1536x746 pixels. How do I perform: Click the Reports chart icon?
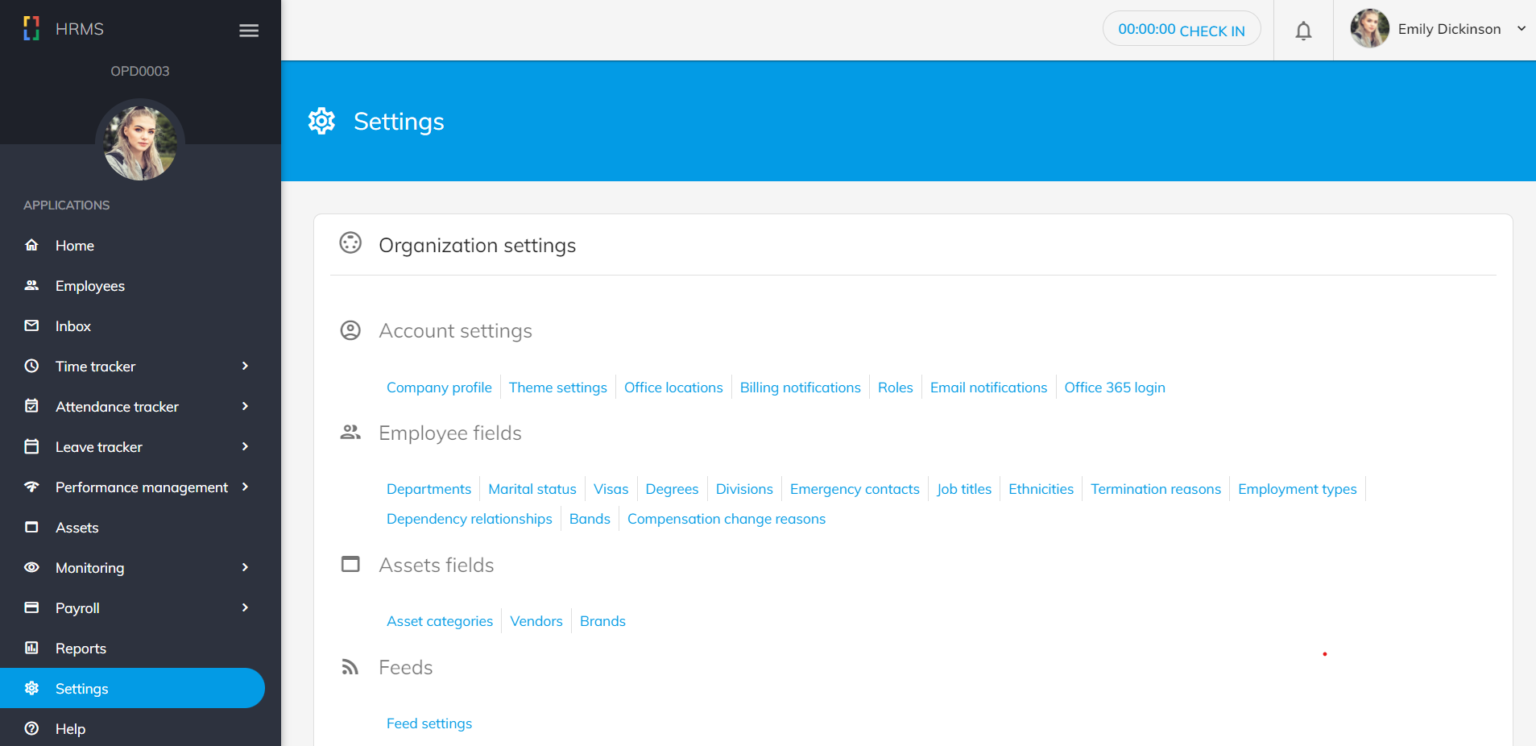[32, 648]
